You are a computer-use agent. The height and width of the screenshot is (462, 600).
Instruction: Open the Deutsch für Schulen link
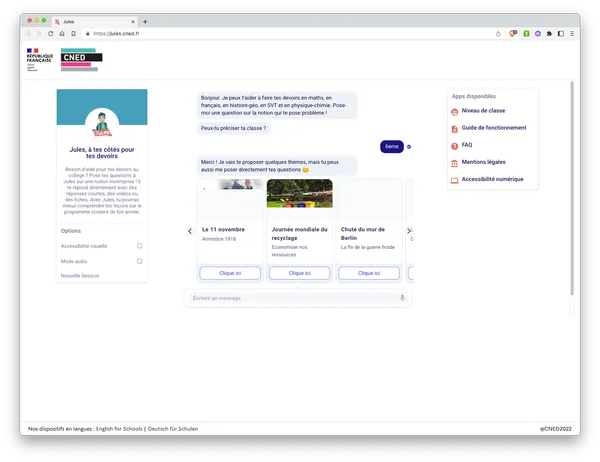pyautogui.click(x=173, y=429)
